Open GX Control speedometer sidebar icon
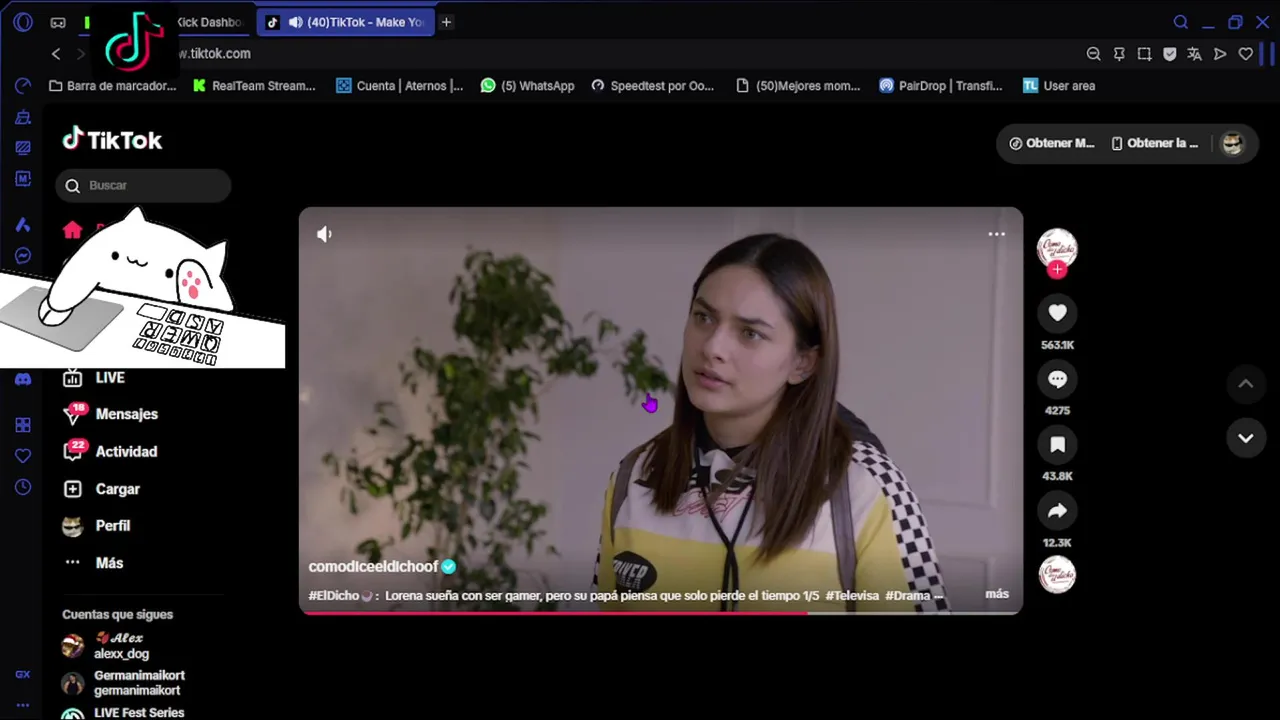Screen dimensions: 1280x720 [x=23, y=86]
